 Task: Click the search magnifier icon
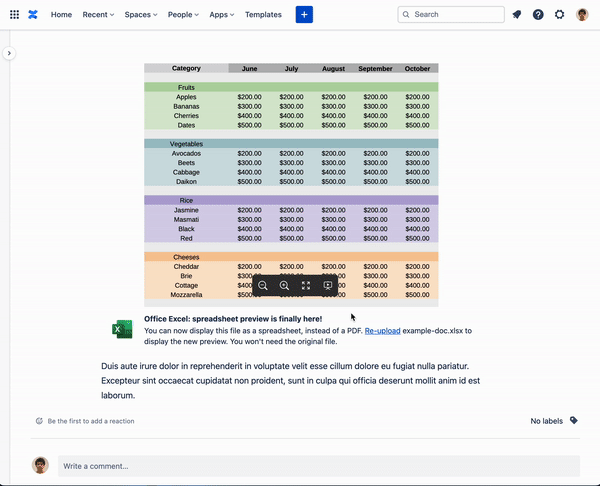point(406,15)
